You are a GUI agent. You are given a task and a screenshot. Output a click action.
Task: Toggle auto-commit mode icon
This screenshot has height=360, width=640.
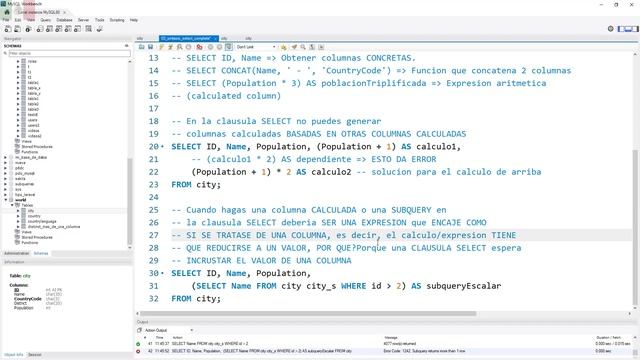[x=229, y=47]
